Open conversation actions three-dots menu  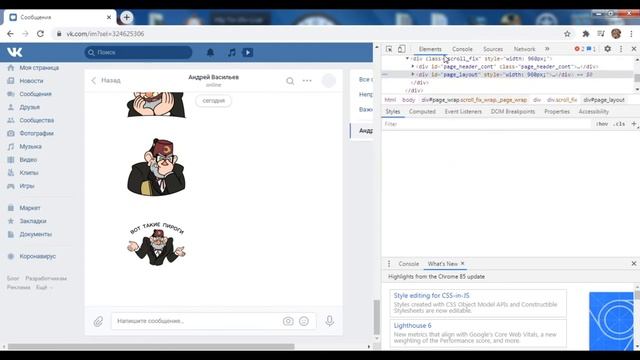pos(307,81)
